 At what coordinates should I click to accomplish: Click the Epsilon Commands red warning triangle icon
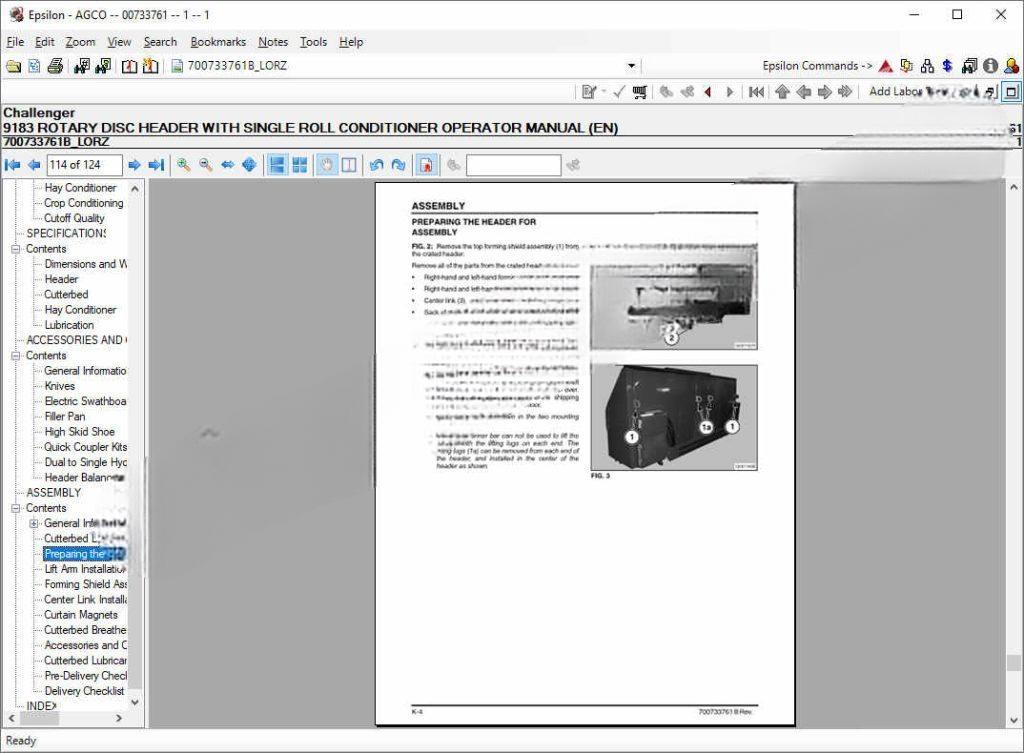point(886,65)
